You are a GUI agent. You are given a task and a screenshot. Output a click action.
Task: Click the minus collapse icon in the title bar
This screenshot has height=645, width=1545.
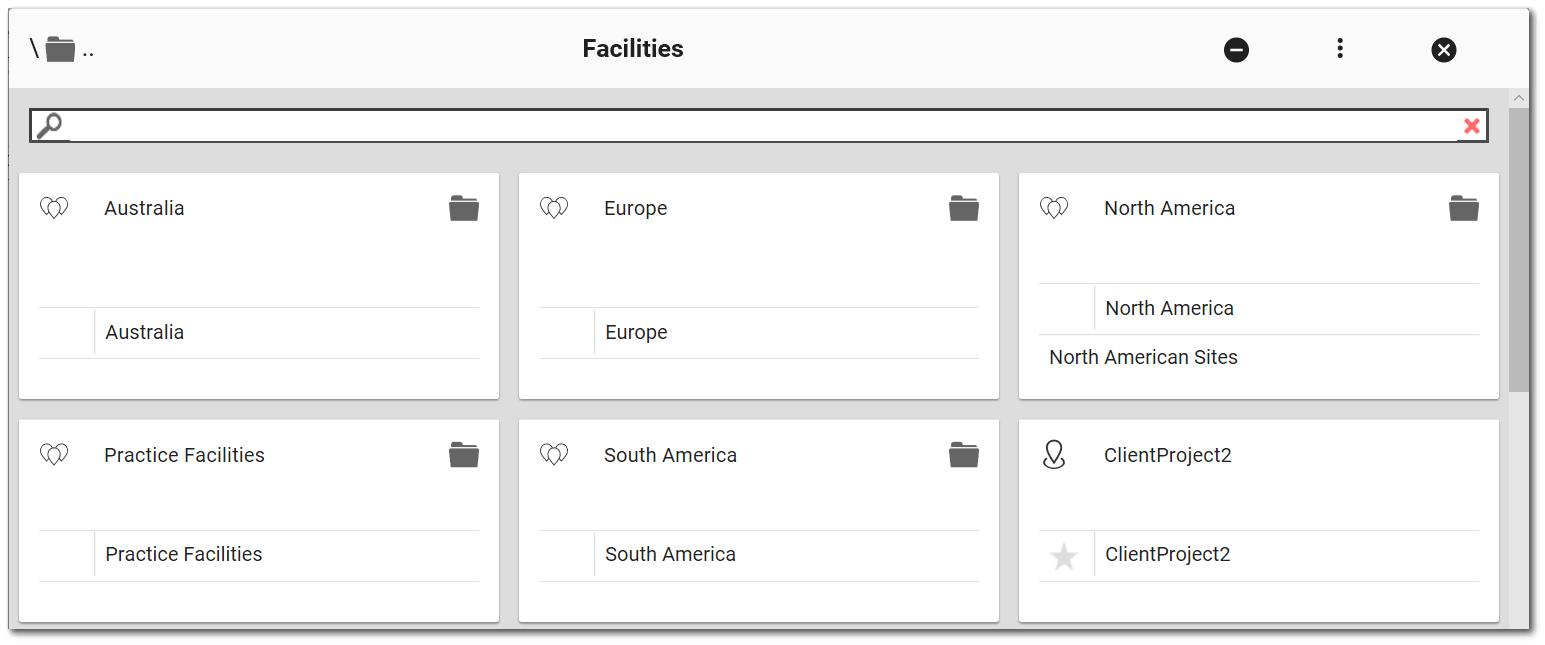pyautogui.click(x=1236, y=49)
